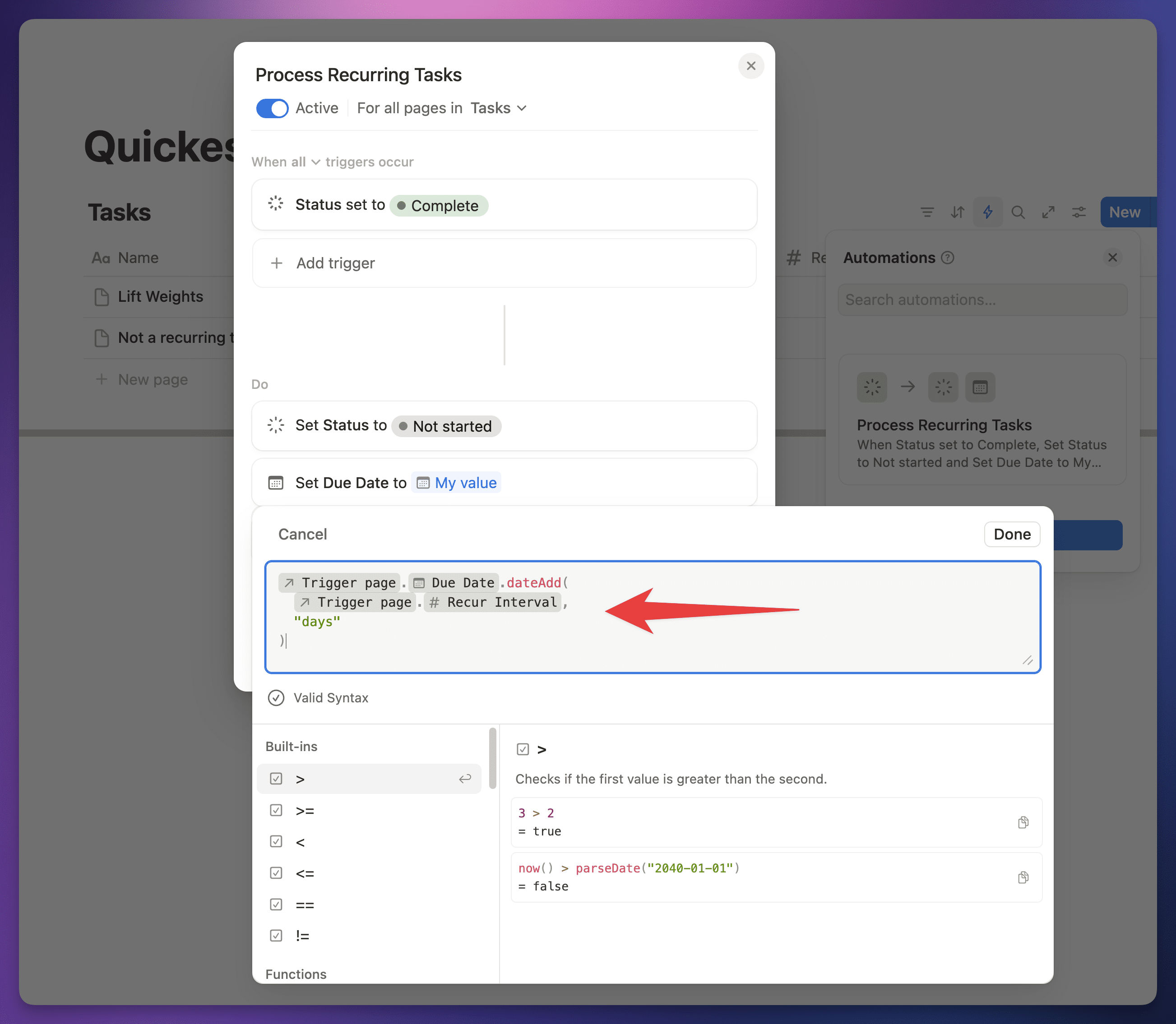Open the Tasks database dropdown
The image size is (1176, 1024).
click(498, 108)
